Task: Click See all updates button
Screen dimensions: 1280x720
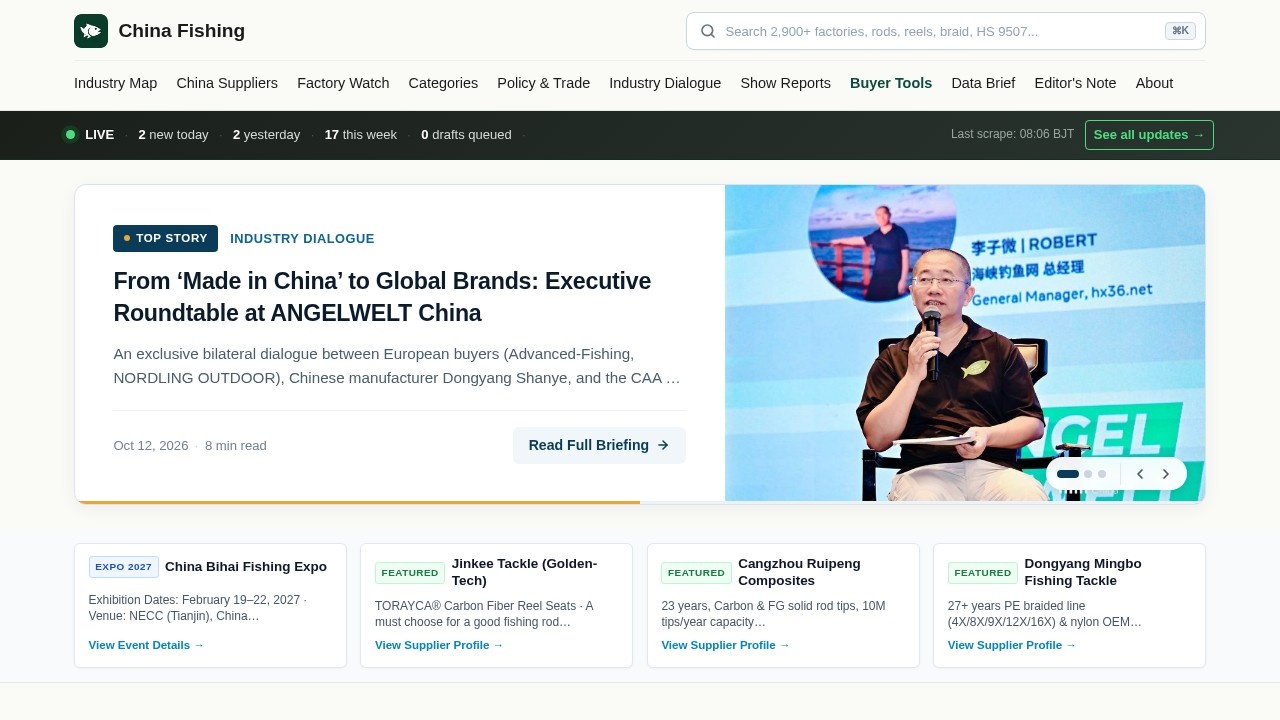Action: tap(1149, 135)
